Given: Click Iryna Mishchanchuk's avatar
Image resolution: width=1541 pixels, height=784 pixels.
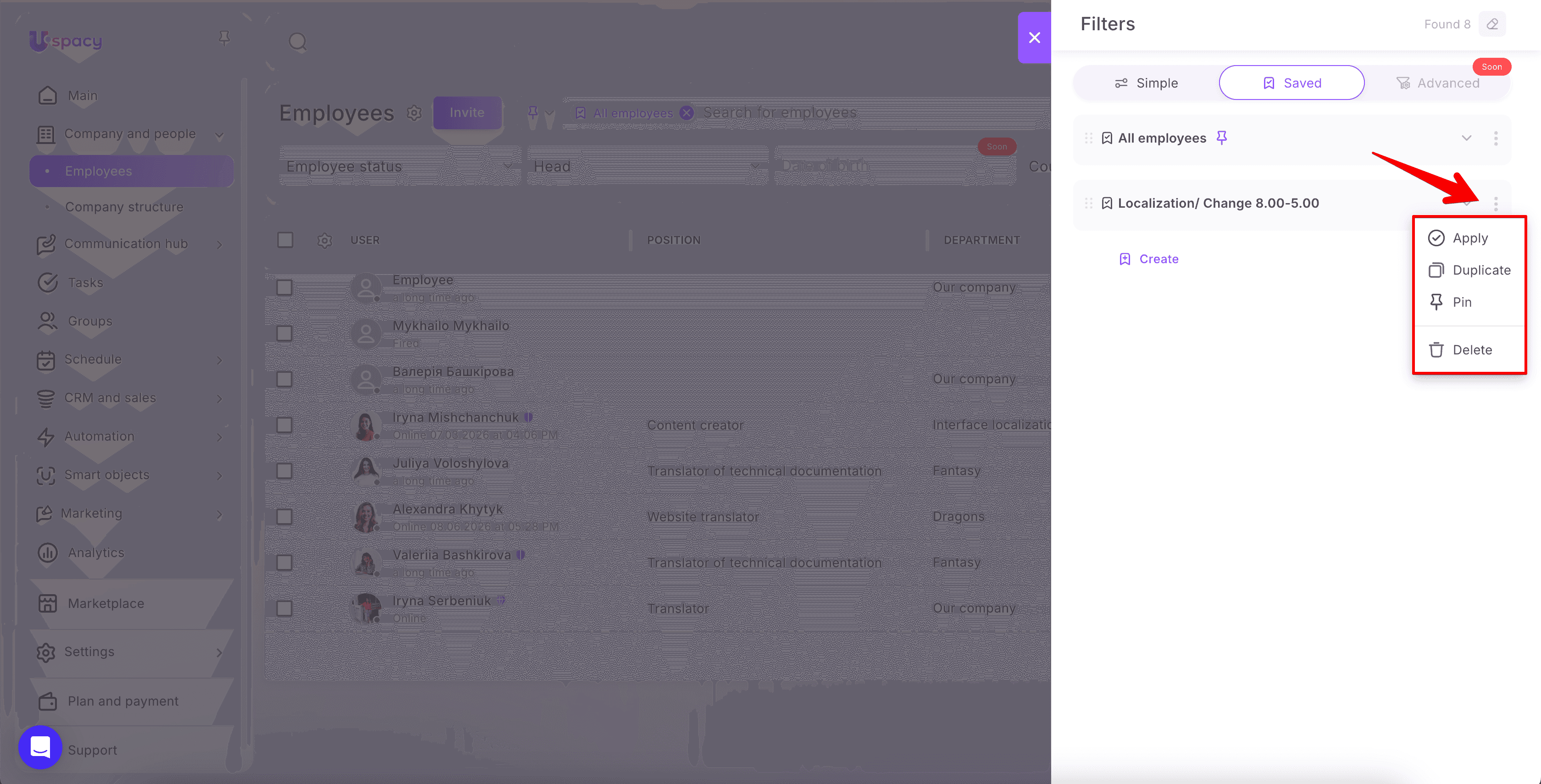Looking at the screenshot, I should (x=366, y=426).
